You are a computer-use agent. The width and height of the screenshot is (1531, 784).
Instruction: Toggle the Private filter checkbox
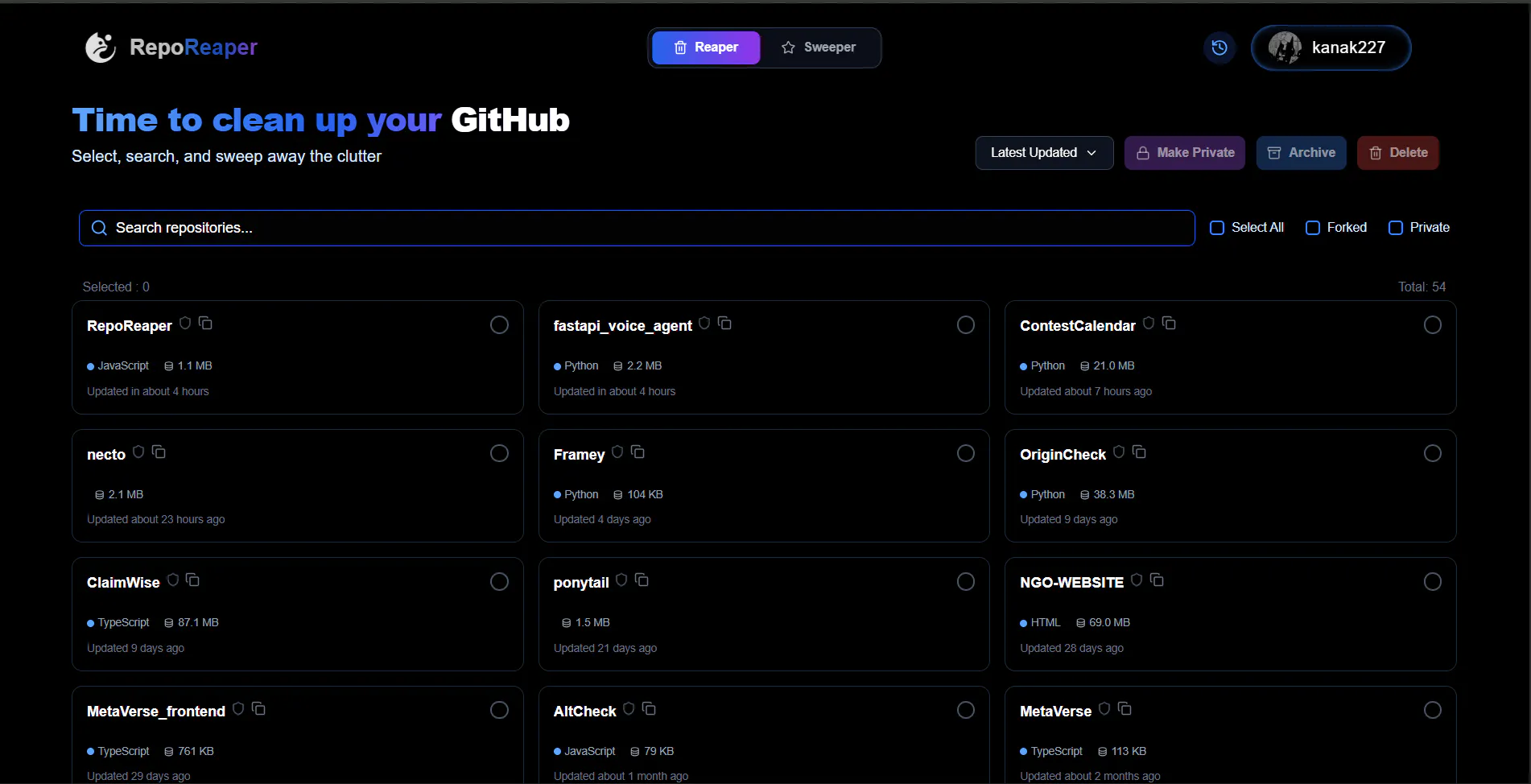coord(1396,228)
